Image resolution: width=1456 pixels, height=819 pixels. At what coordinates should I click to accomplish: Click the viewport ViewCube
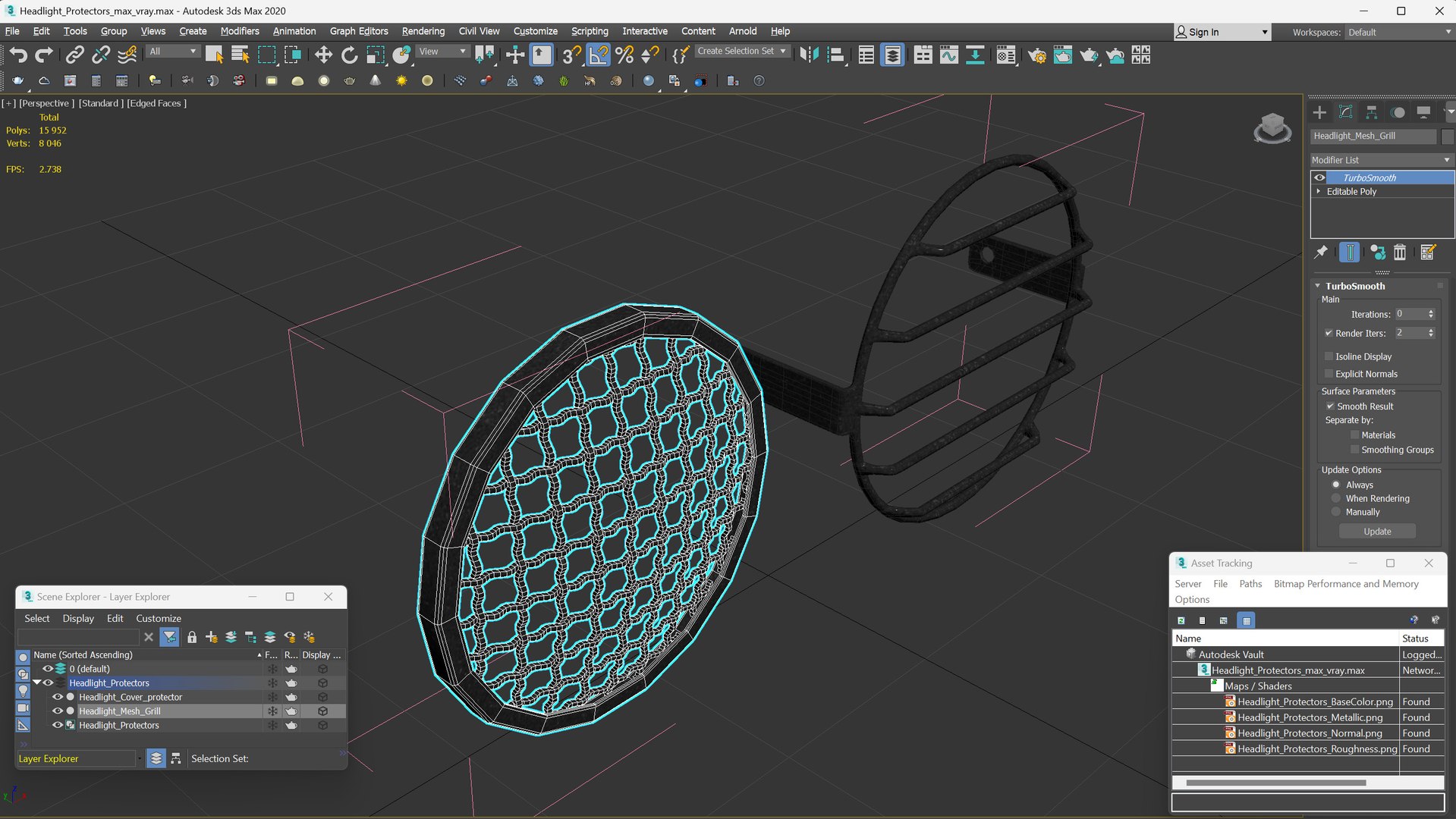1272,128
